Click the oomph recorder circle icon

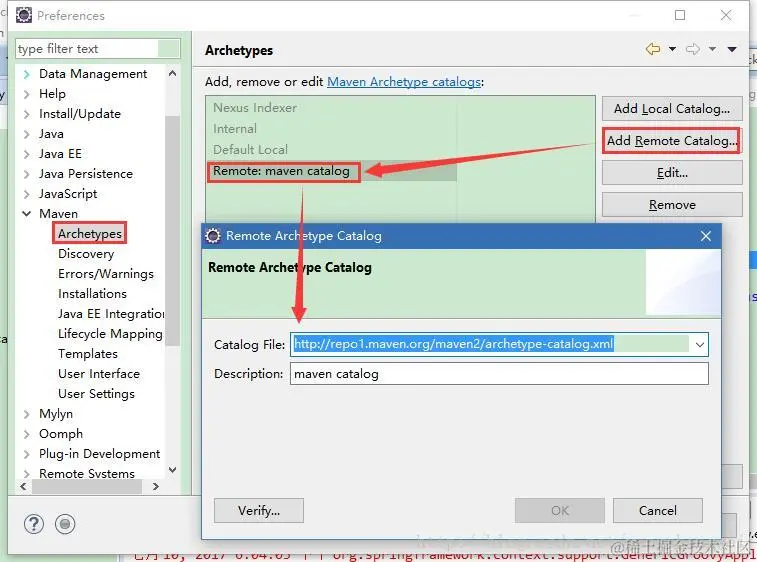point(65,524)
